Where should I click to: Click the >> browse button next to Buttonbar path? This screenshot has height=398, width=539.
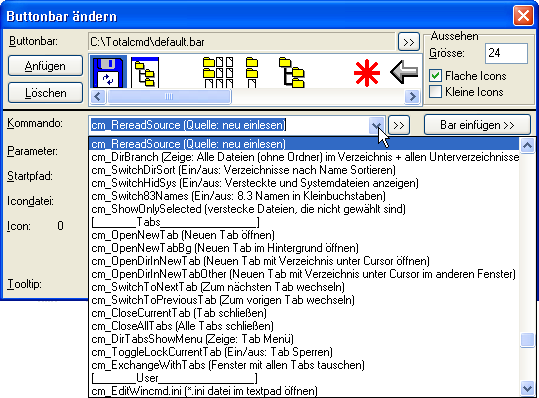click(409, 42)
